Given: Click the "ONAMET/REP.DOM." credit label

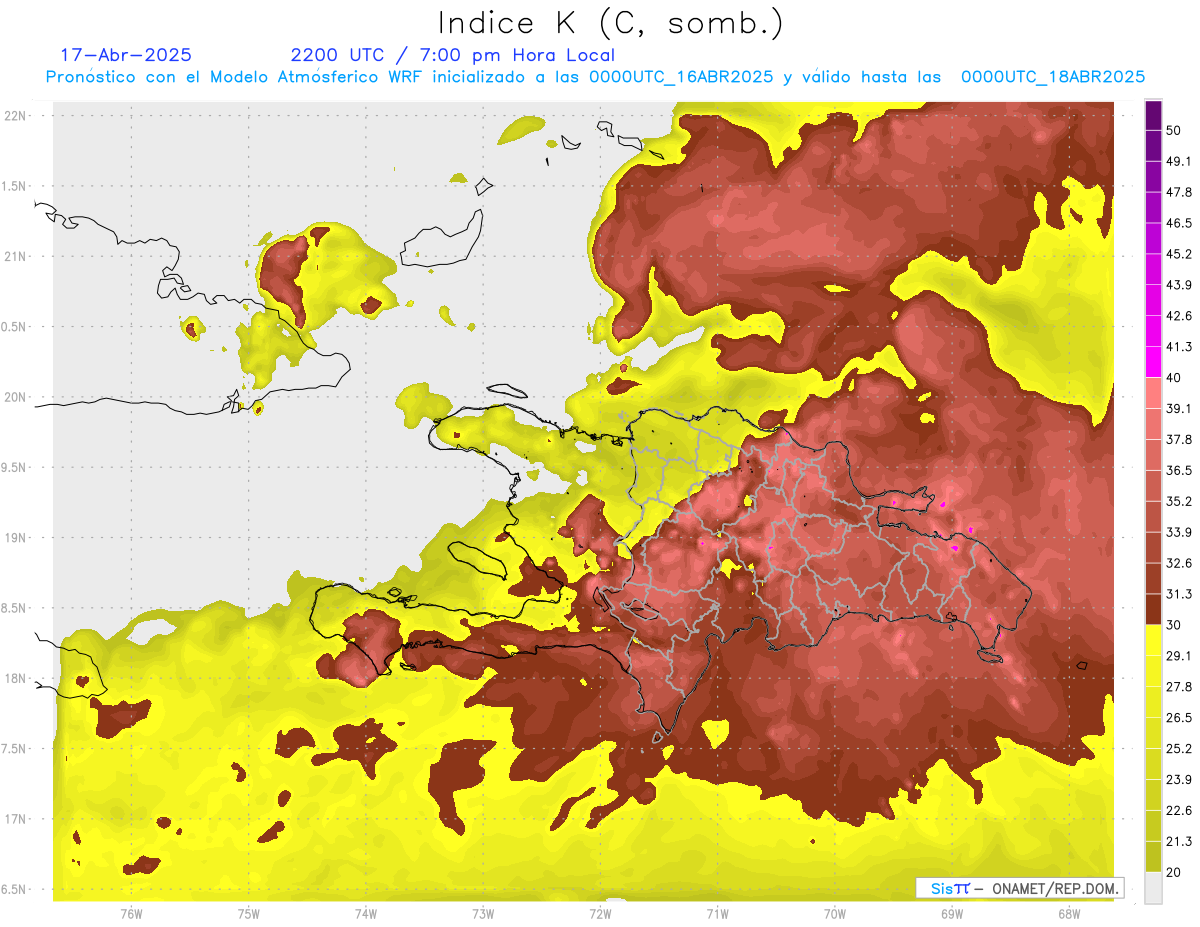Looking at the screenshot, I should pos(1053,888).
